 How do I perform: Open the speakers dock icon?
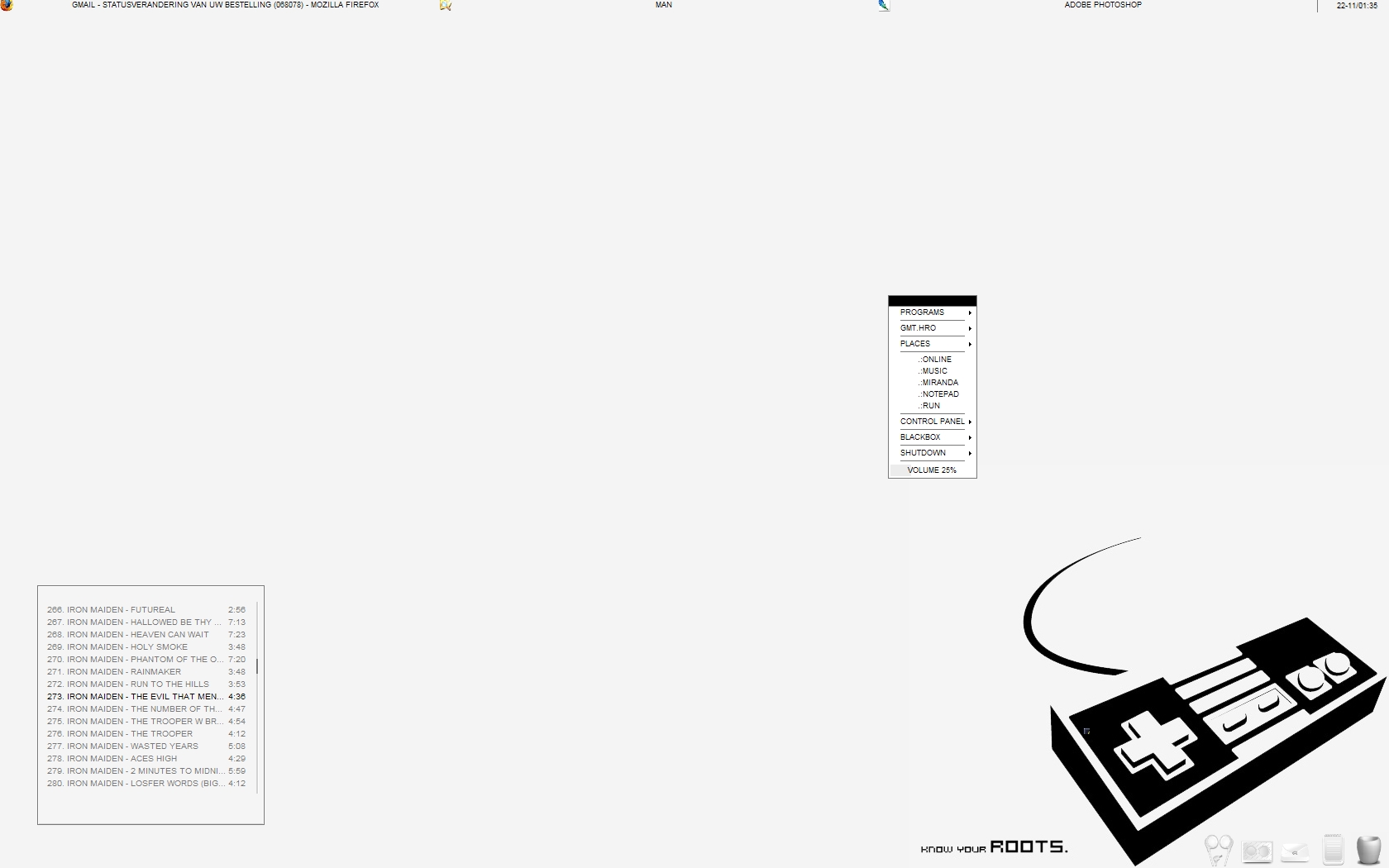point(1257,851)
